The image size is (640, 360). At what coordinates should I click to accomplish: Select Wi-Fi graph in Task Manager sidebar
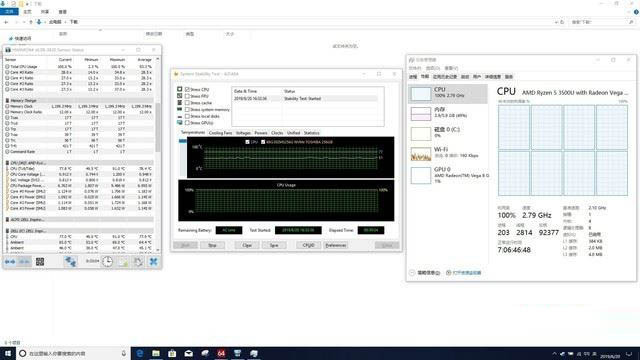click(x=421, y=154)
